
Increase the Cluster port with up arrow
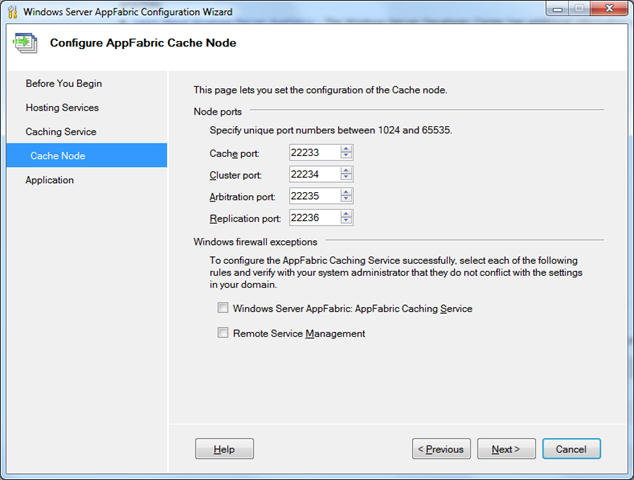point(346,171)
